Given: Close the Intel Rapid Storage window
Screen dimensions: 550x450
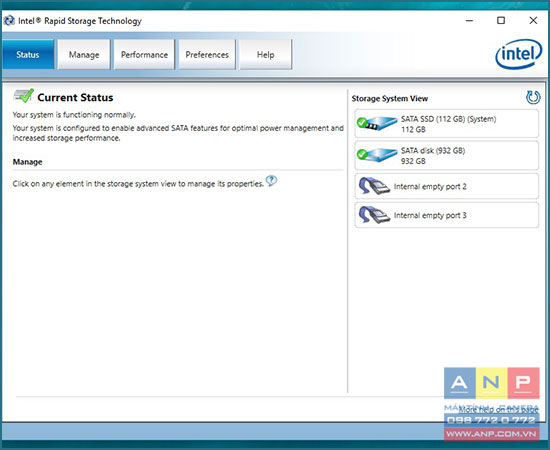Looking at the screenshot, I should [x=533, y=21].
